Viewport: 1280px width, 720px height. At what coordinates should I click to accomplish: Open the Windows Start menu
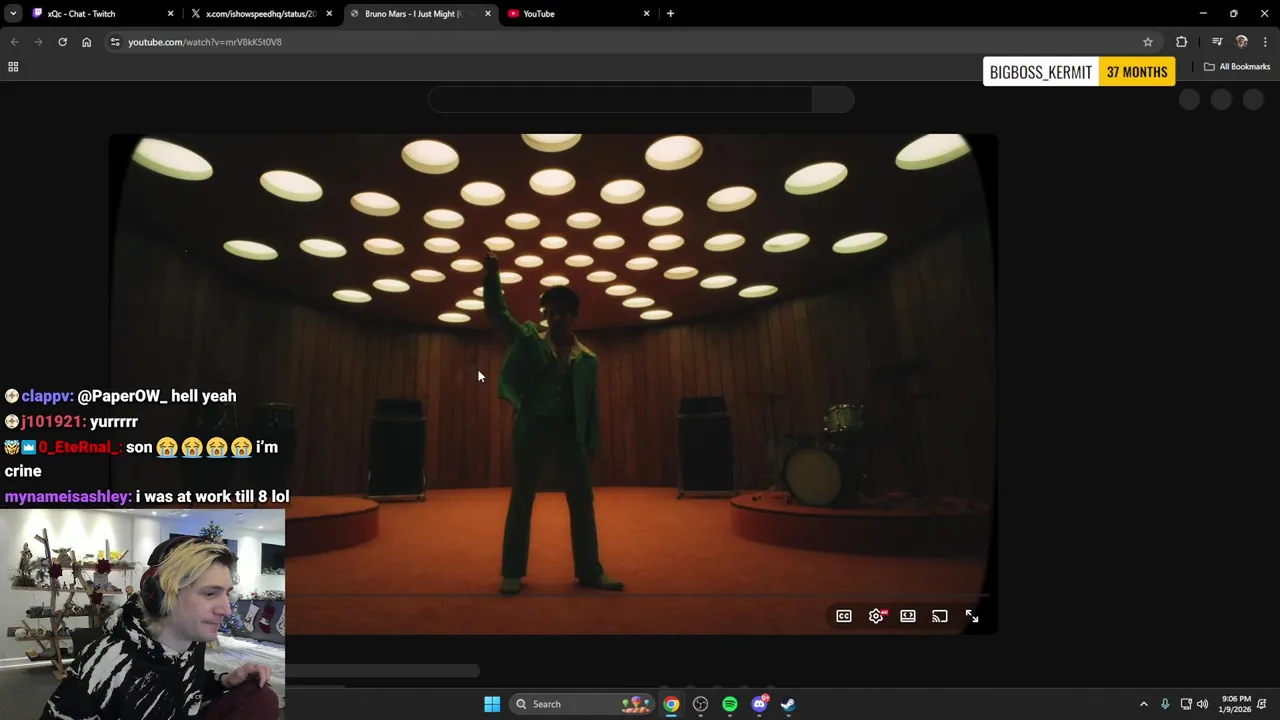tap(492, 704)
